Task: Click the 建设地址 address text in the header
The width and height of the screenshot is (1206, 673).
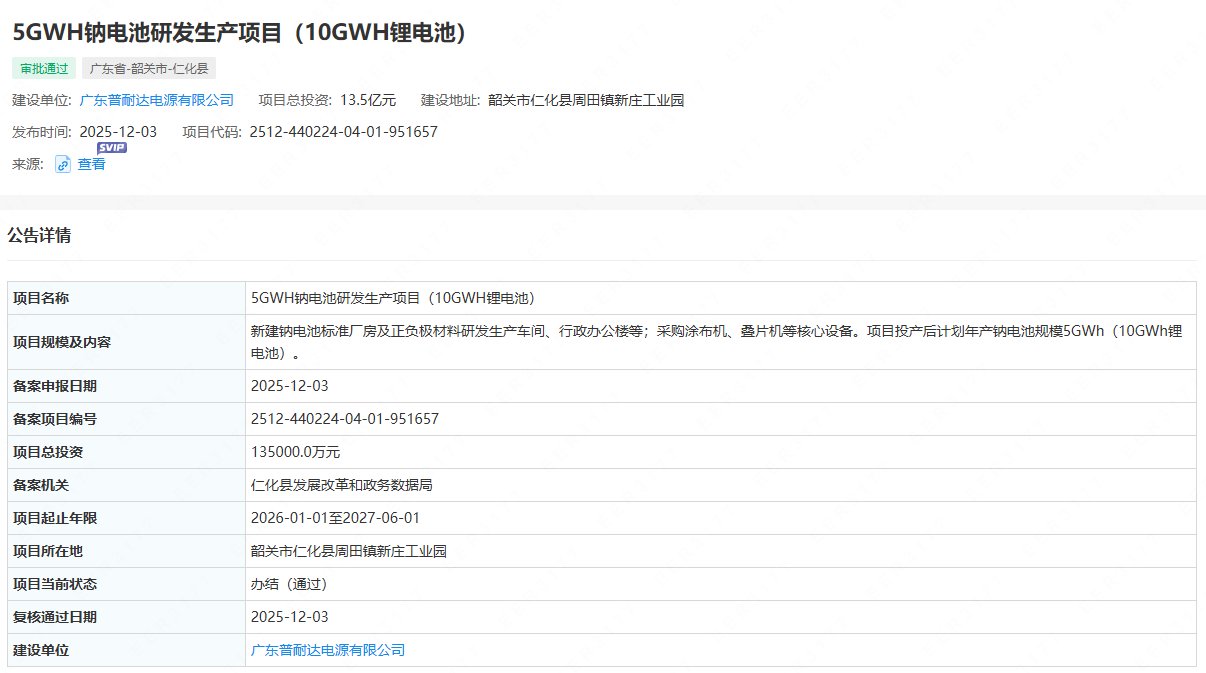Action: tap(586, 100)
